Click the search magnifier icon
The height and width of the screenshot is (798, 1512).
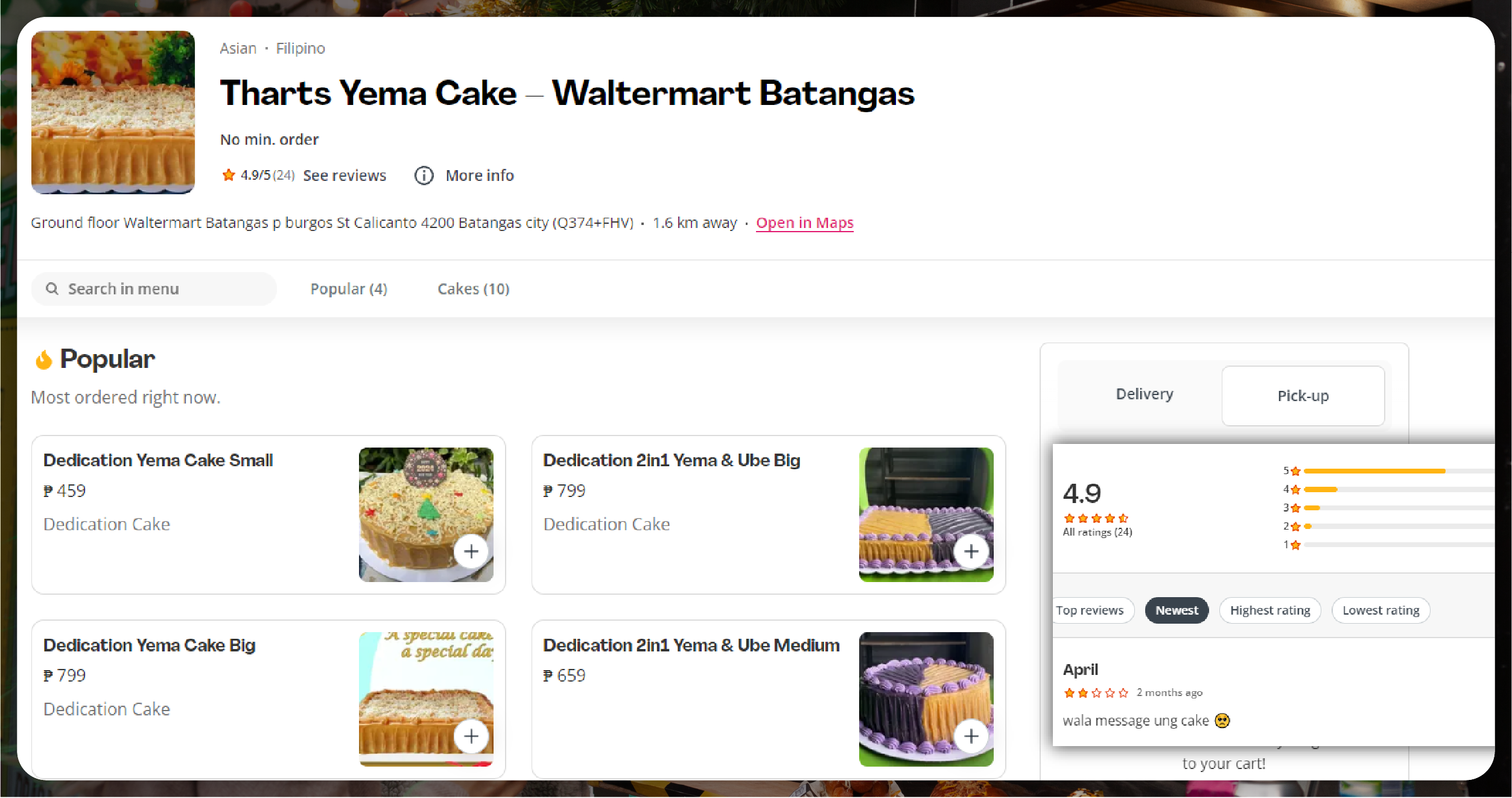pos(52,289)
